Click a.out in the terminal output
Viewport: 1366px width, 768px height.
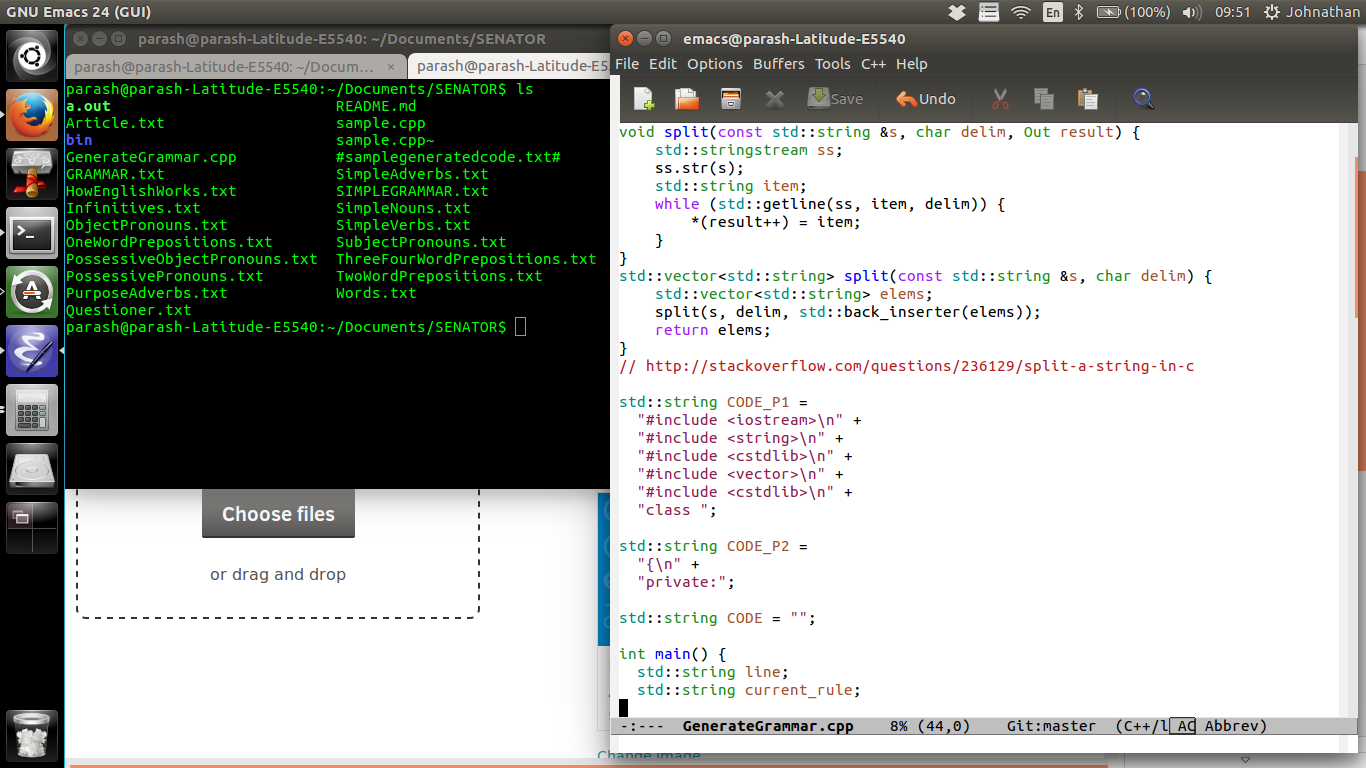click(88, 106)
